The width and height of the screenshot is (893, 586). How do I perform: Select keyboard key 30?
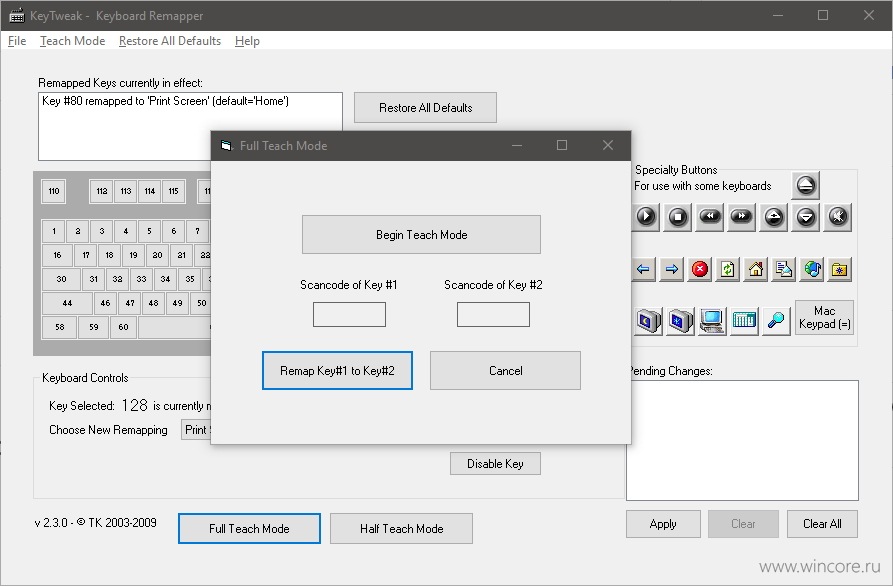61,279
